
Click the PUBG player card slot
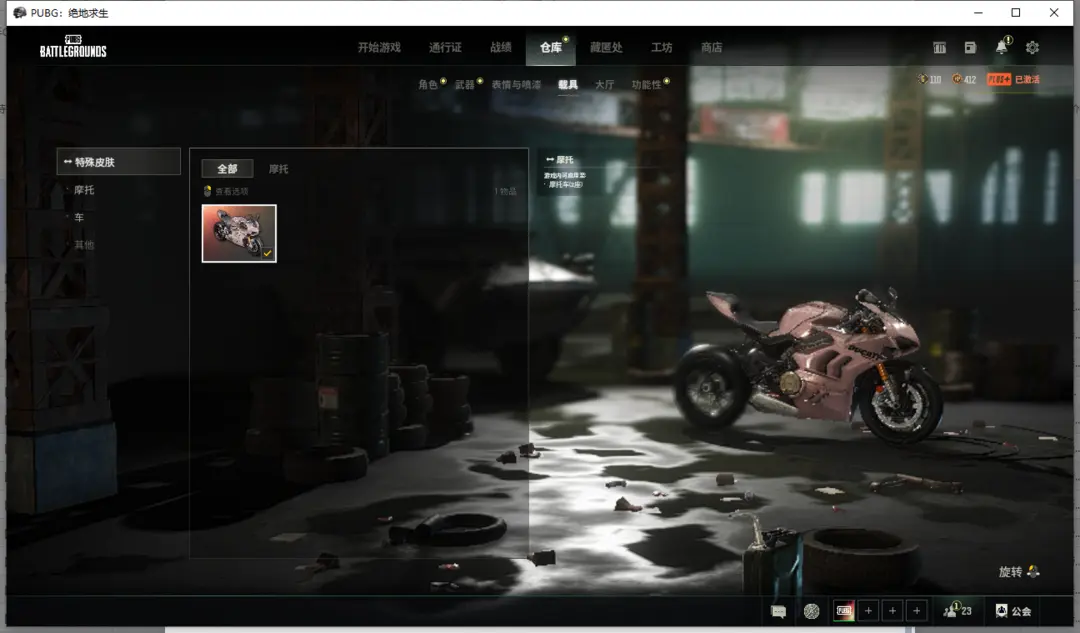tap(844, 611)
